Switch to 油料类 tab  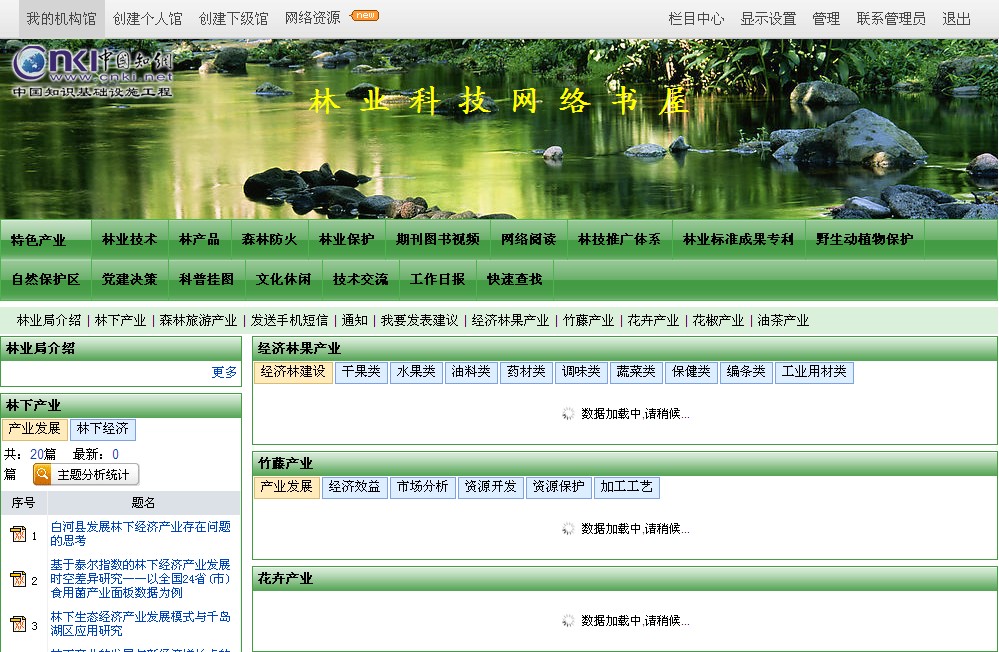(x=471, y=372)
